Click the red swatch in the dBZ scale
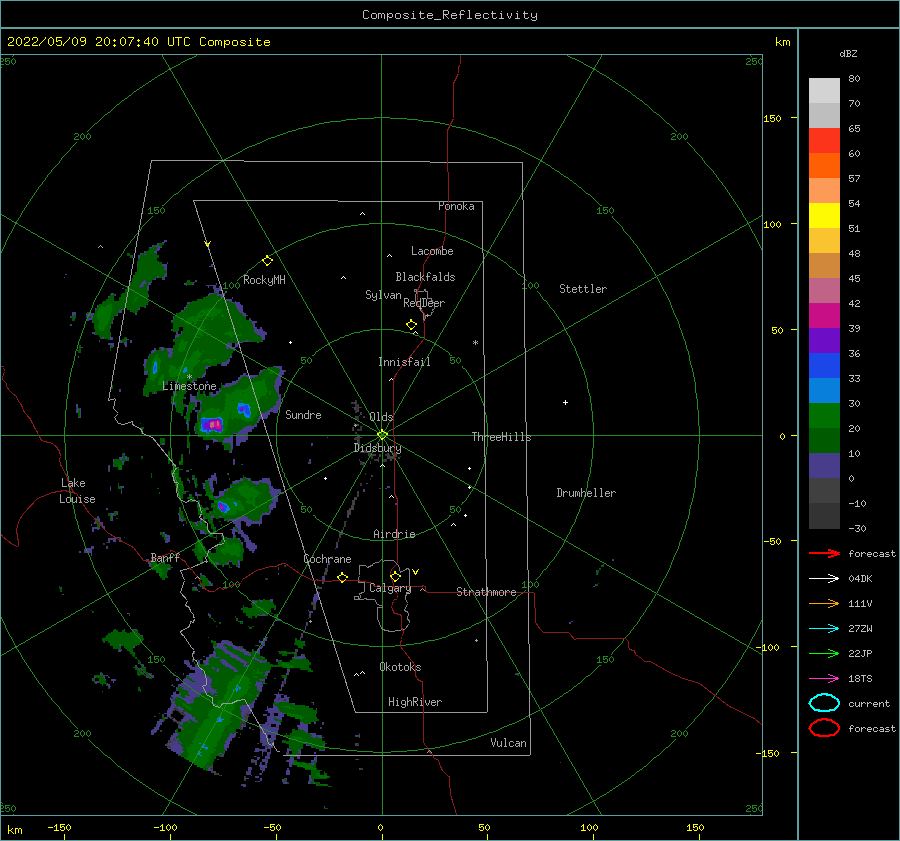This screenshot has height=841, width=900. click(x=824, y=140)
